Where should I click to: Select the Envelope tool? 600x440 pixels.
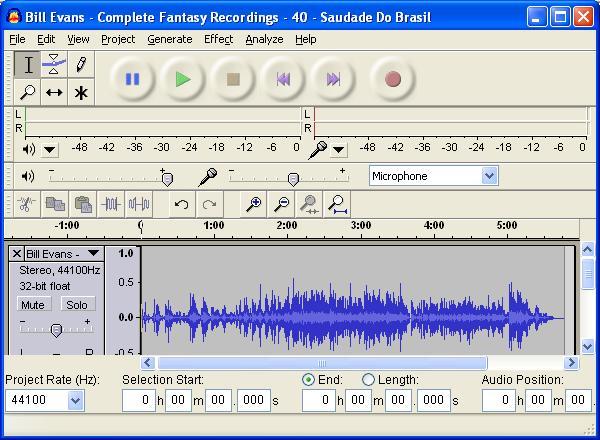(x=54, y=65)
